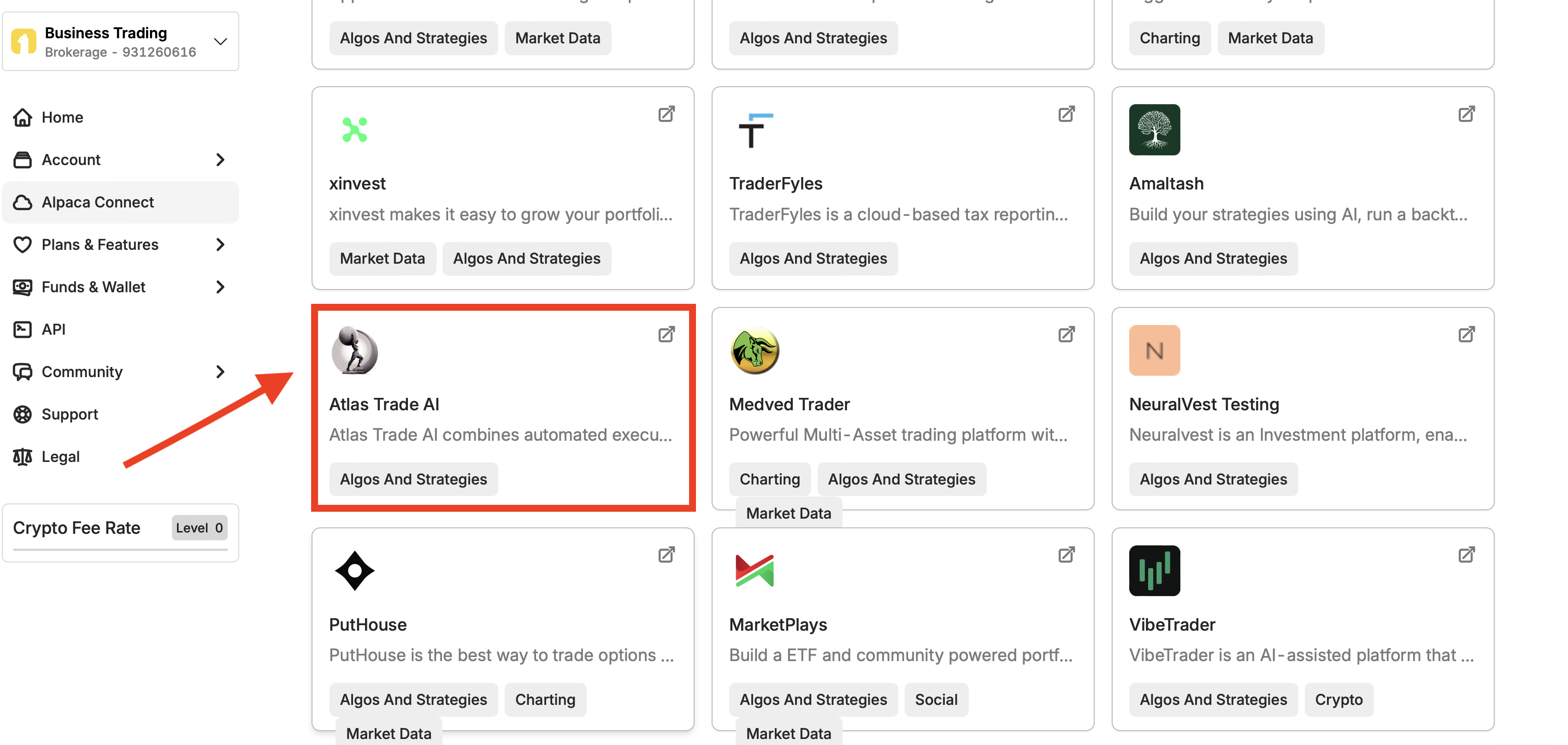This screenshot has height=745, width=1568.
Task: Expand the Account submenu chevron
Action: point(220,160)
